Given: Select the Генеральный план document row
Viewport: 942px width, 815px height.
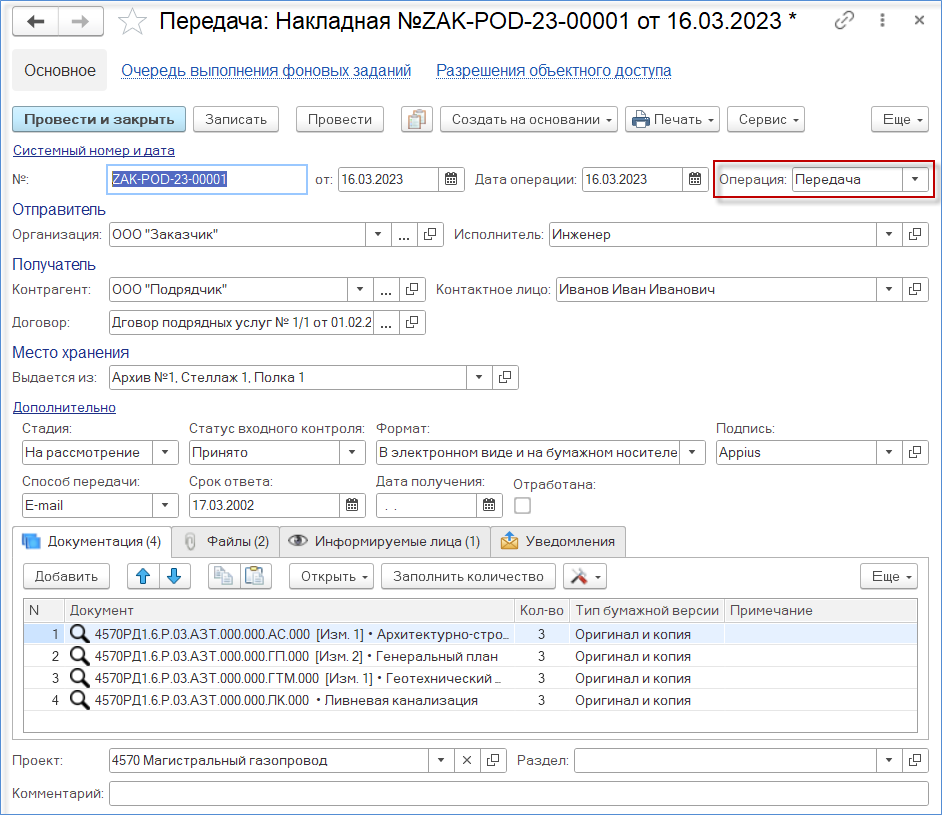Looking at the screenshot, I should point(470,656).
